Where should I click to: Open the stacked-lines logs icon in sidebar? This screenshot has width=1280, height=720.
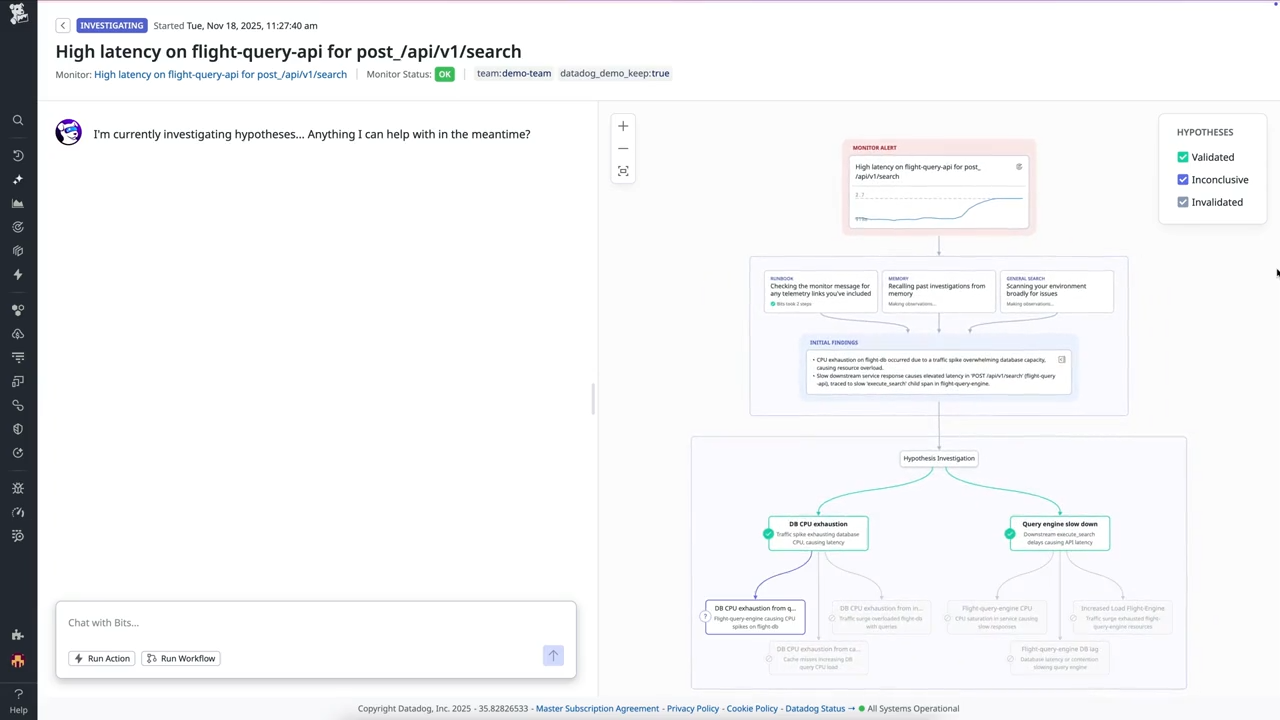tap(18, 357)
